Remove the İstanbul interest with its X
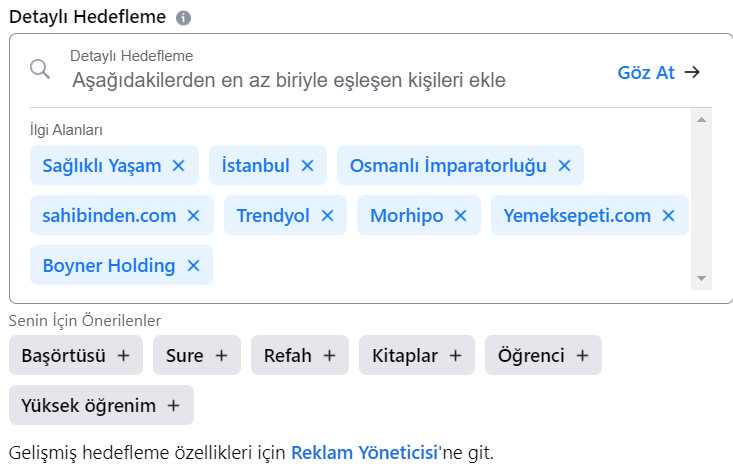 (307, 166)
